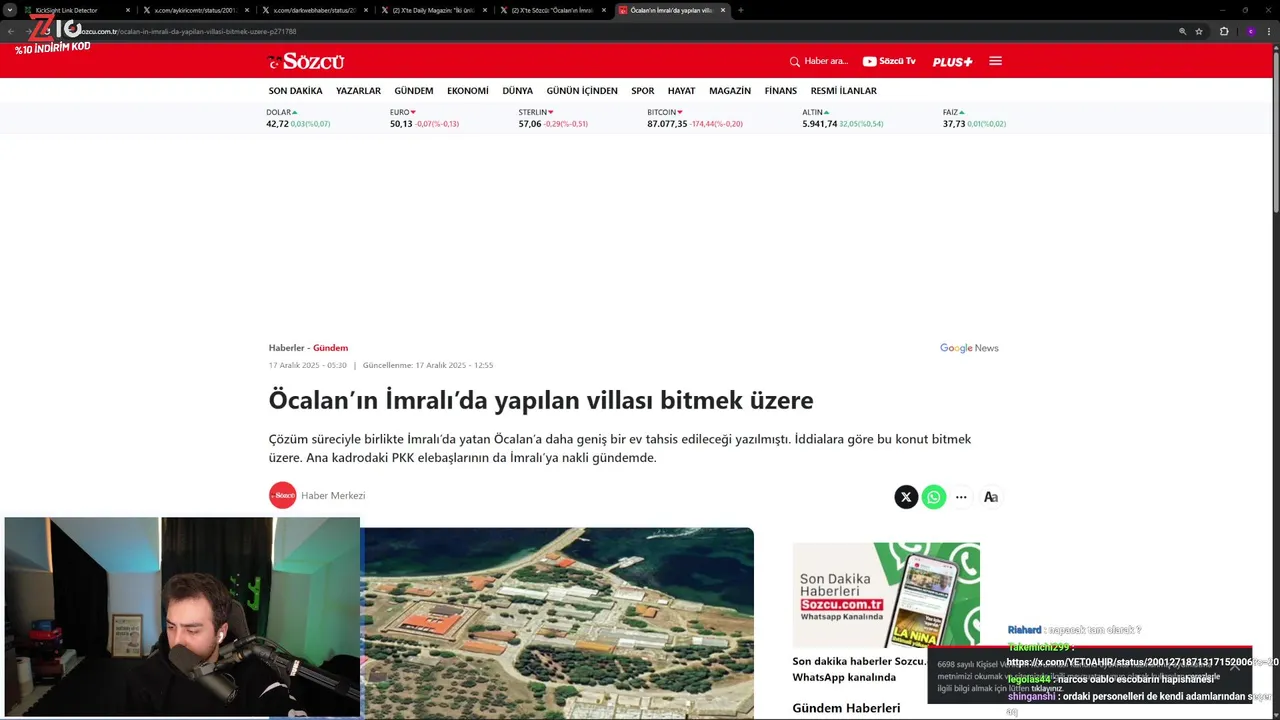Open the Sözcü TV YouTube link

click(x=889, y=61)
